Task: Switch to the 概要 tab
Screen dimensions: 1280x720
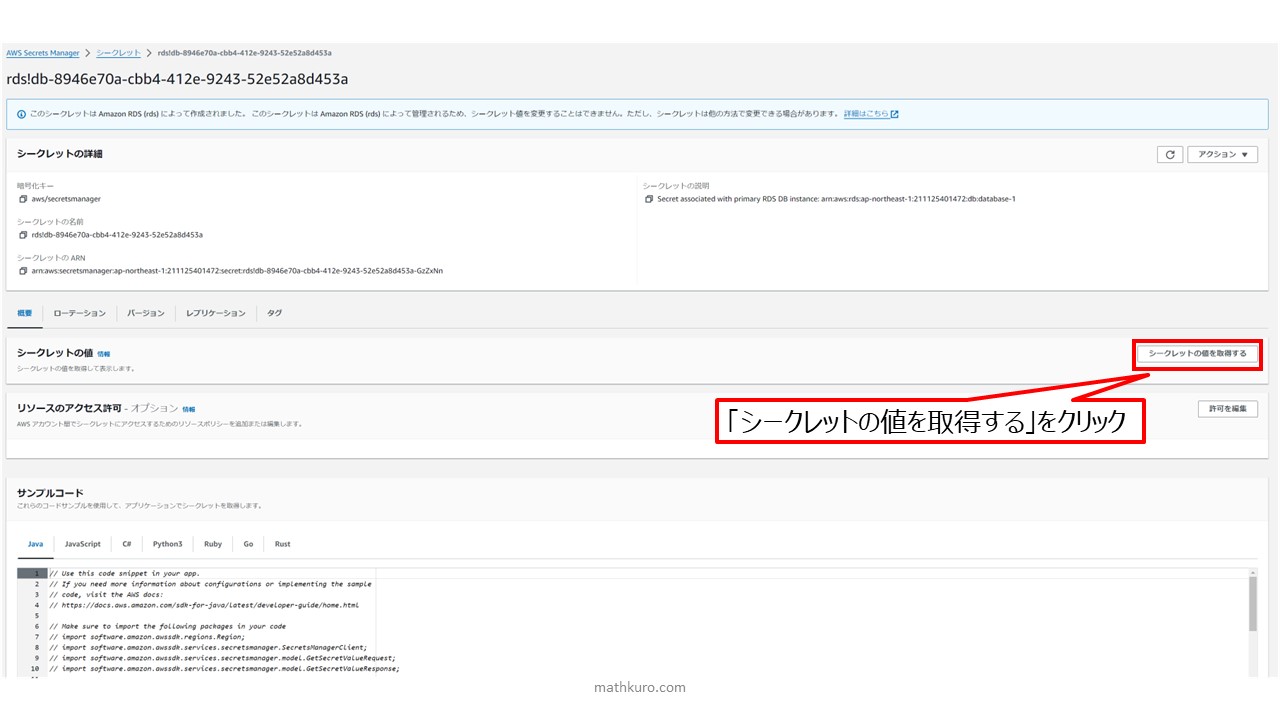Action: coord(24,313)
